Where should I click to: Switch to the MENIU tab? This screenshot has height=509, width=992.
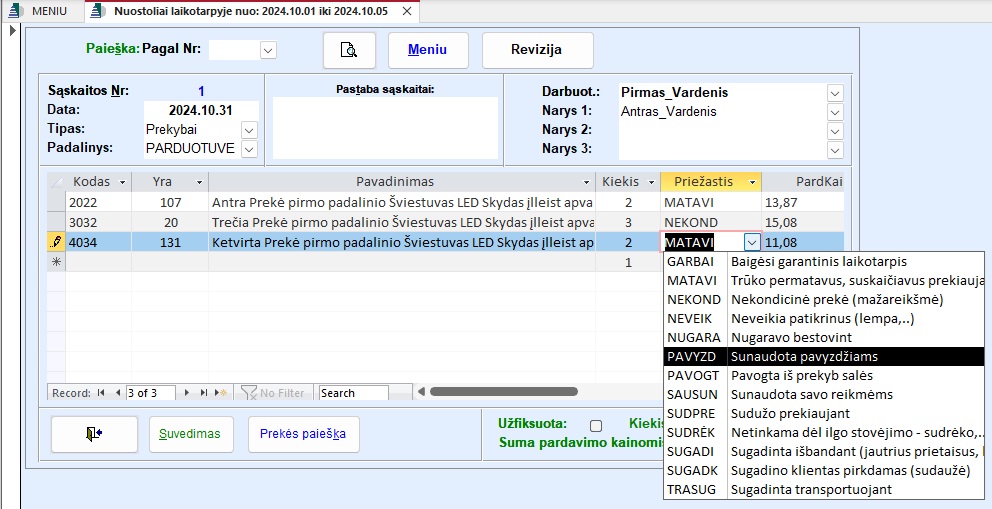41,11
